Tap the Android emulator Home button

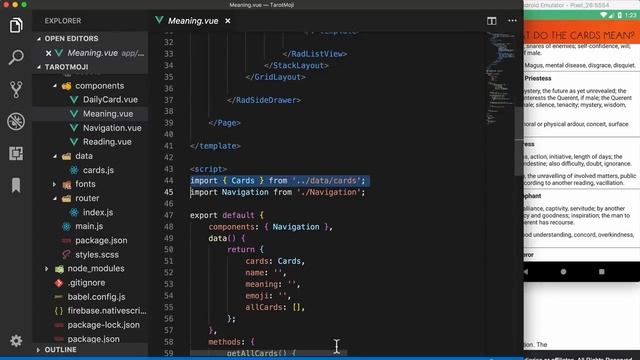pos(563,271)
